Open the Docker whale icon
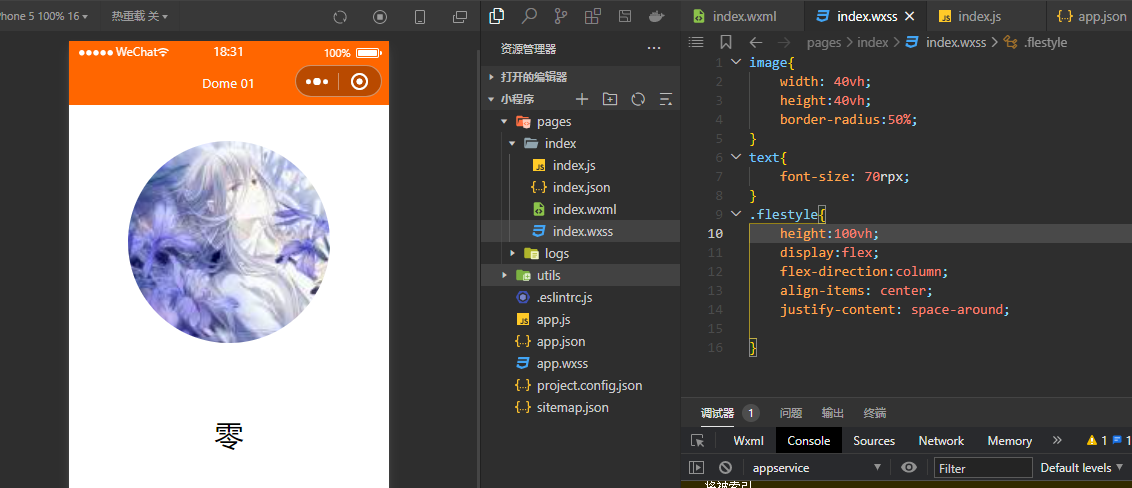Screen dimensions: 1132x488 pyautogui.click(x=657, y=16)
